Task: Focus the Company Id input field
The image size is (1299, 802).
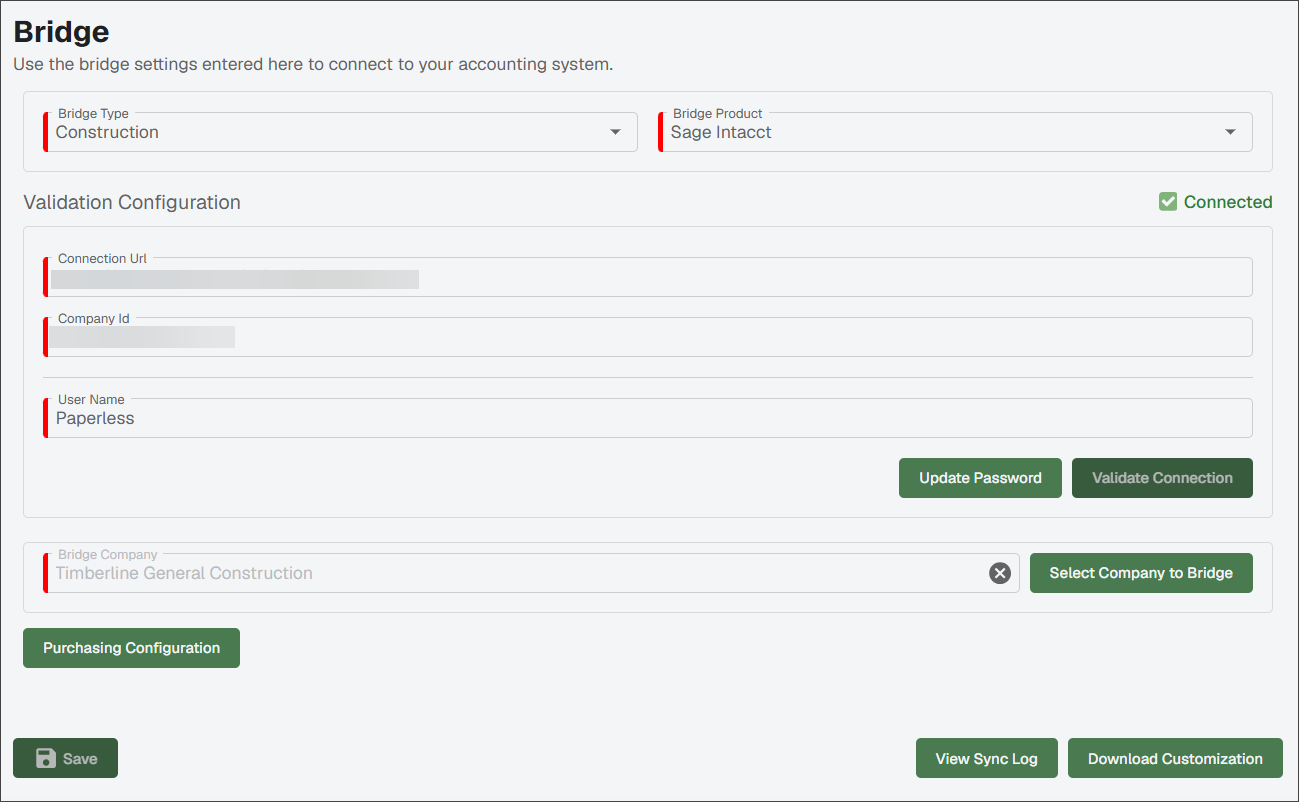Action: [x=648, y=337]
